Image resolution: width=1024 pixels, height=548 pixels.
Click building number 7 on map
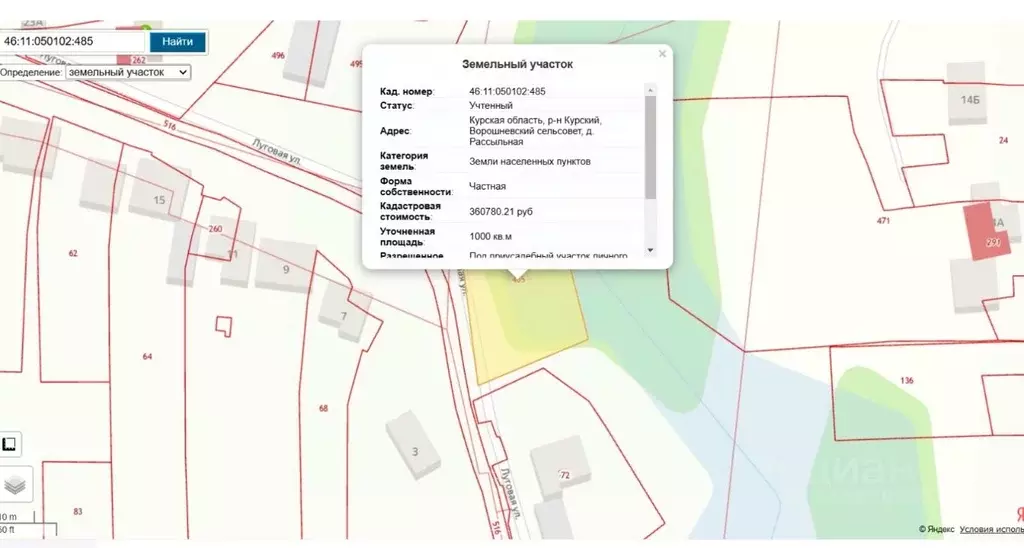coord(344,317)
